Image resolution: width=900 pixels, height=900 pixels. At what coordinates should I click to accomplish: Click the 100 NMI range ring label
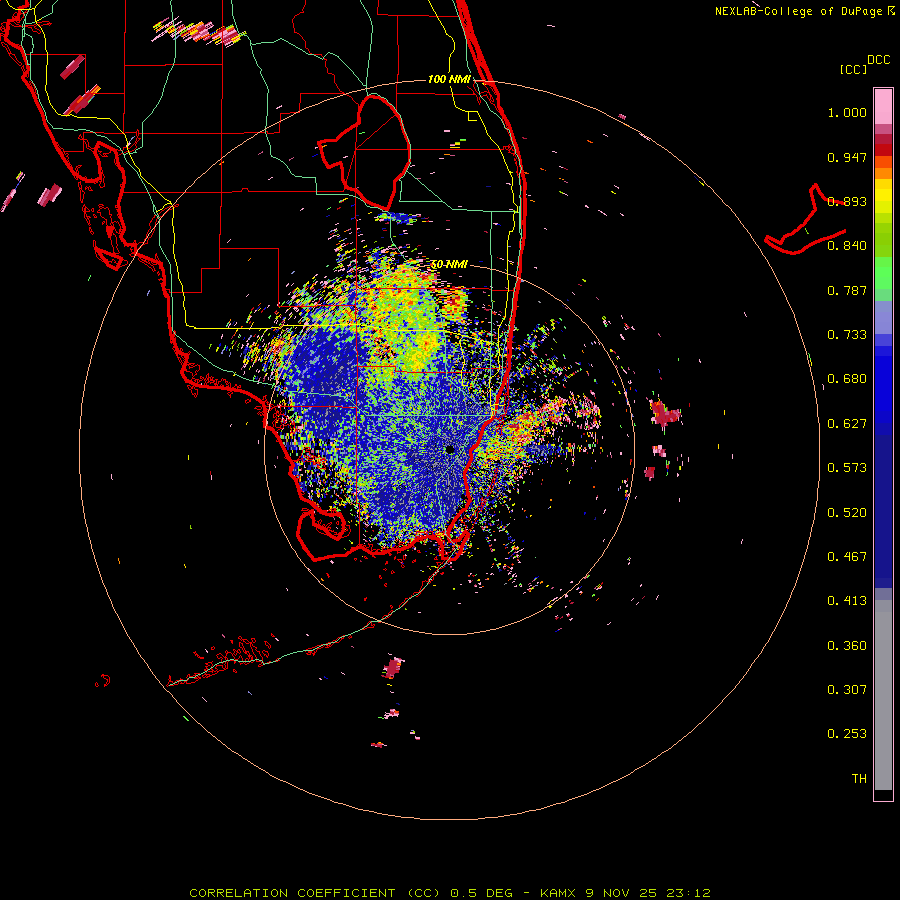(x=449, y=79)
